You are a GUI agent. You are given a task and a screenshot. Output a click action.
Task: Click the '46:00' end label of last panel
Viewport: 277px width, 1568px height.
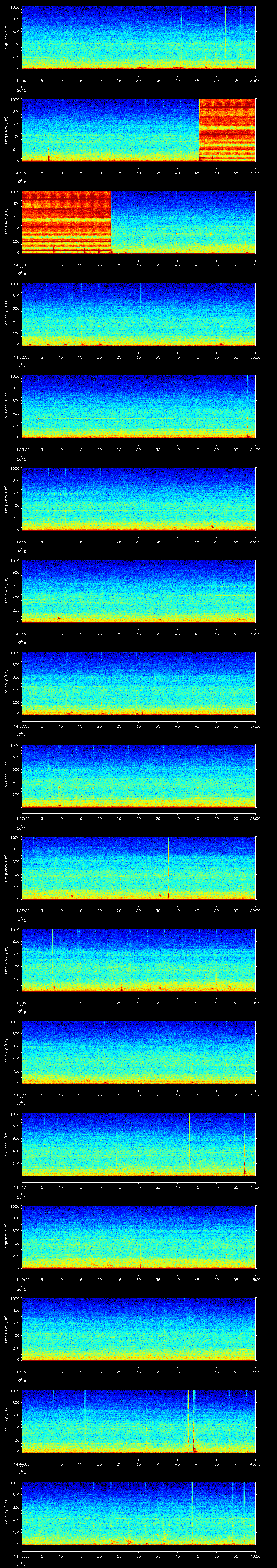256,1557
